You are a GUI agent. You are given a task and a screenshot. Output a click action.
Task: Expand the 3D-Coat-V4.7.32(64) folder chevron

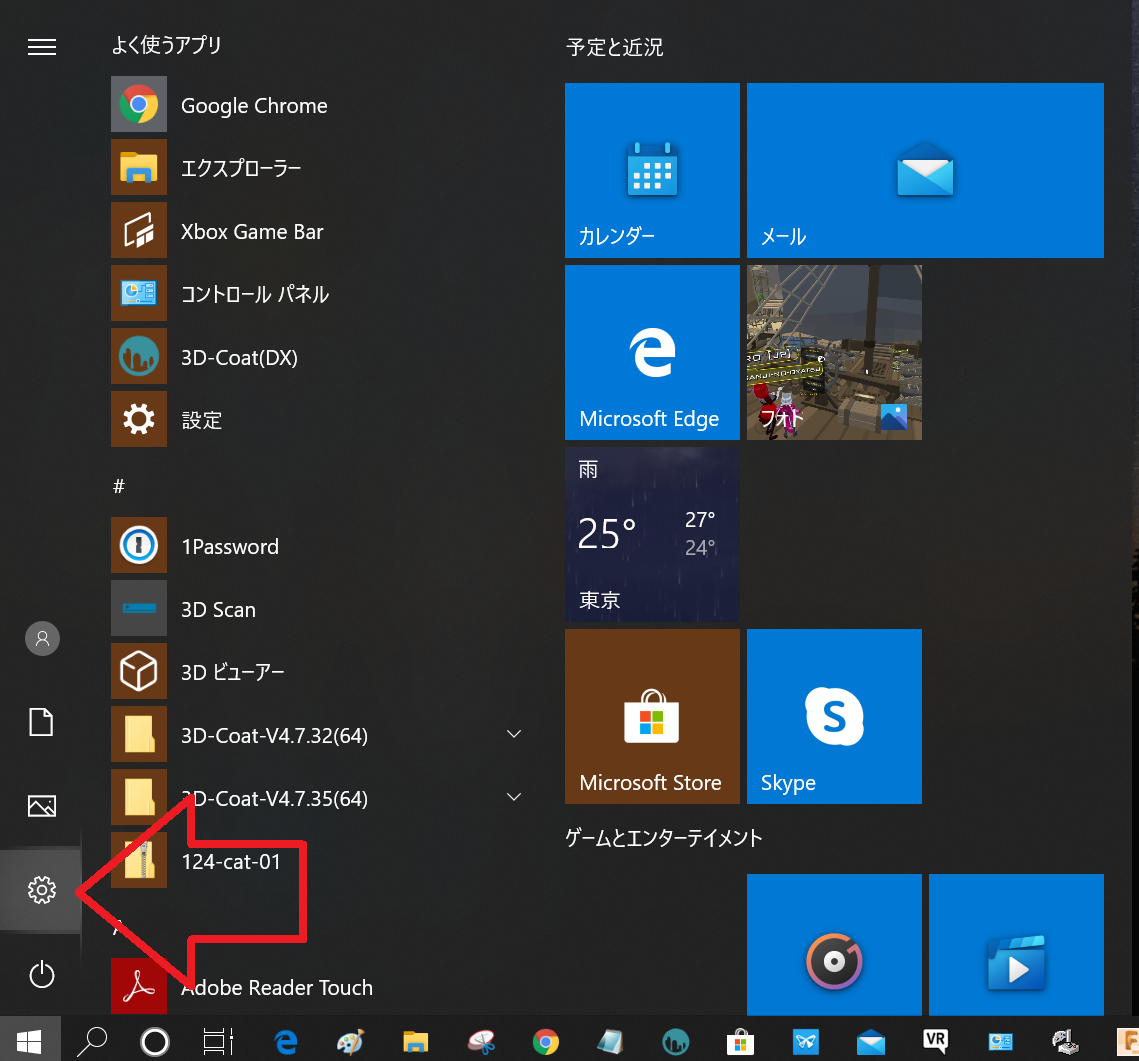(x=514, y=734)
